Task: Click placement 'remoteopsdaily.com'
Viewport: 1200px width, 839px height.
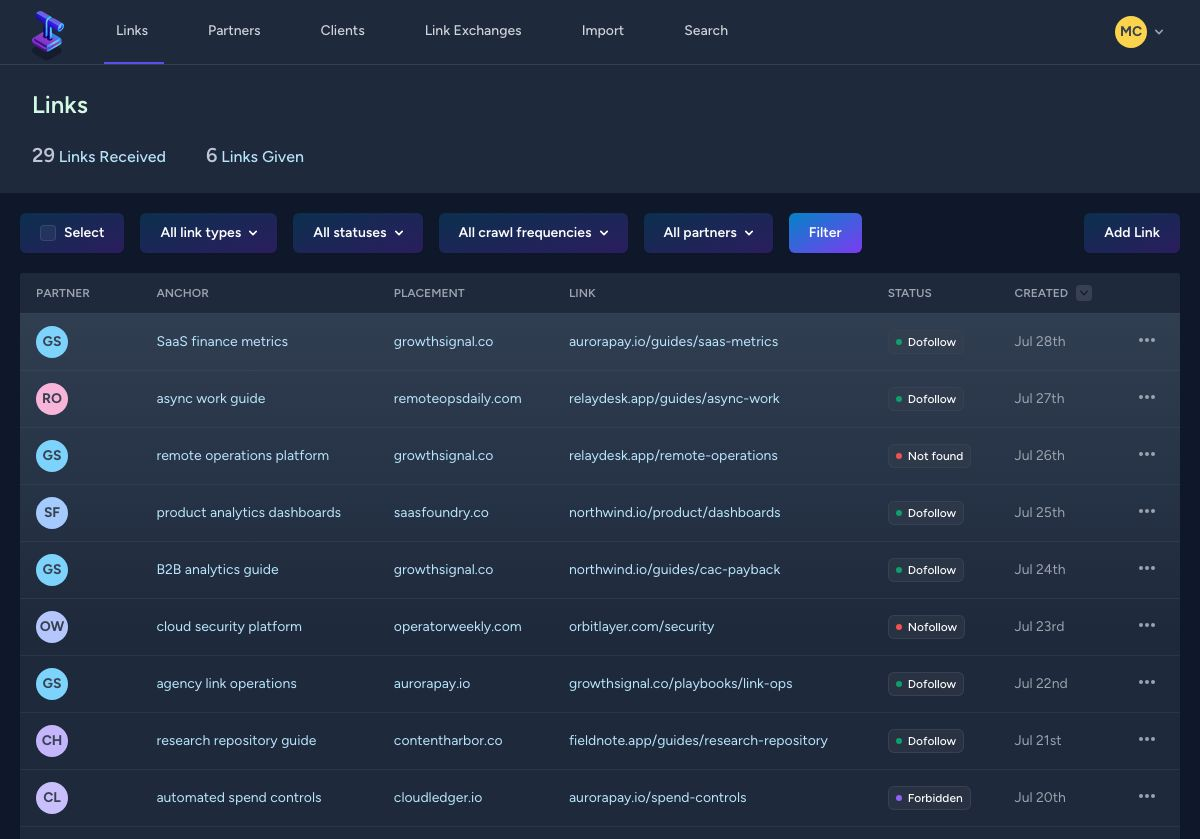Action: tap(457, 398)
